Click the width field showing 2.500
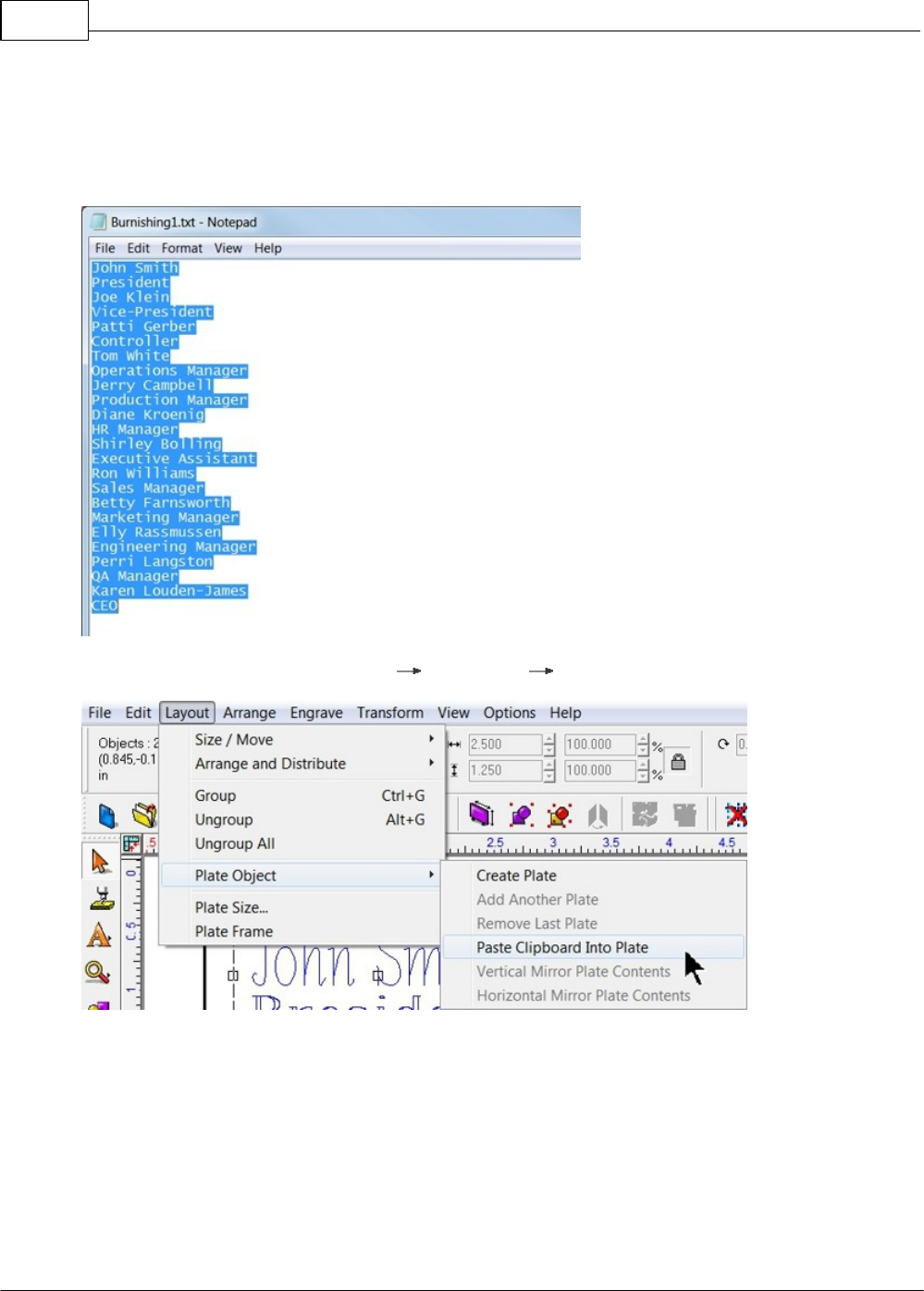The image size is (924, 1291). tap(504, 744)
